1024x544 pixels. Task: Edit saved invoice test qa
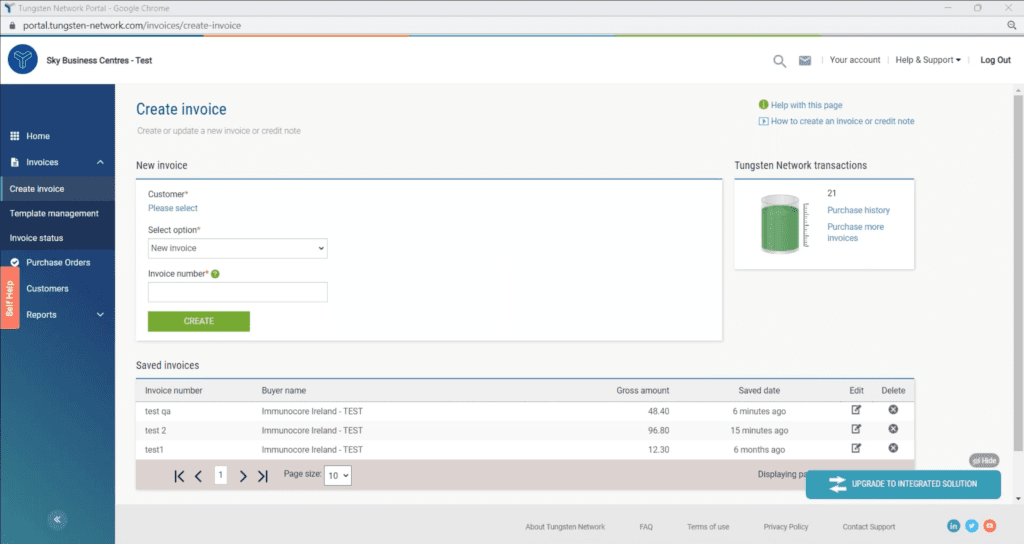tap(856, 409)
